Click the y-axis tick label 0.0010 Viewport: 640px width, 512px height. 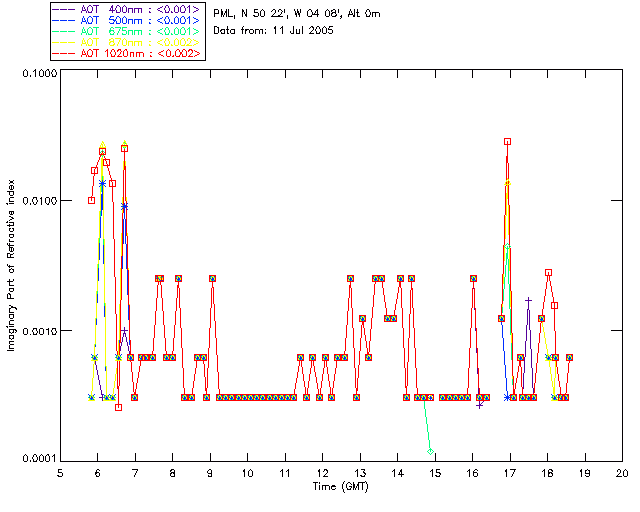tap(40, 331)
